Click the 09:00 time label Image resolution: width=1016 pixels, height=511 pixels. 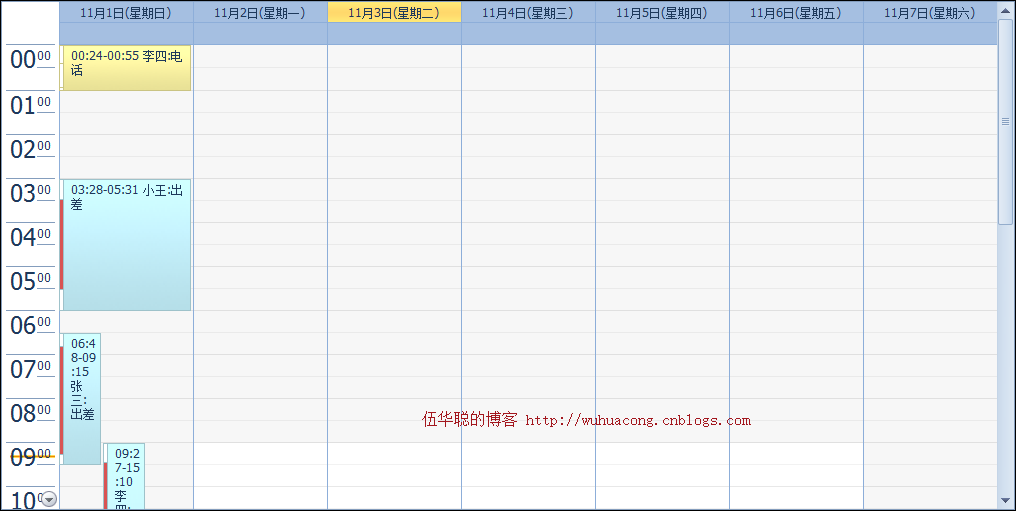coord(30,457)
